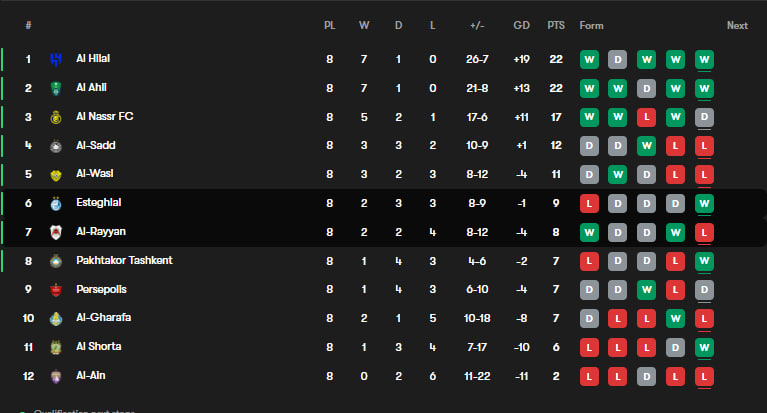Open Al-Ain's grey draw form badge
The width and height of the screenshot is (767, 413).
(x=647, y=376)
